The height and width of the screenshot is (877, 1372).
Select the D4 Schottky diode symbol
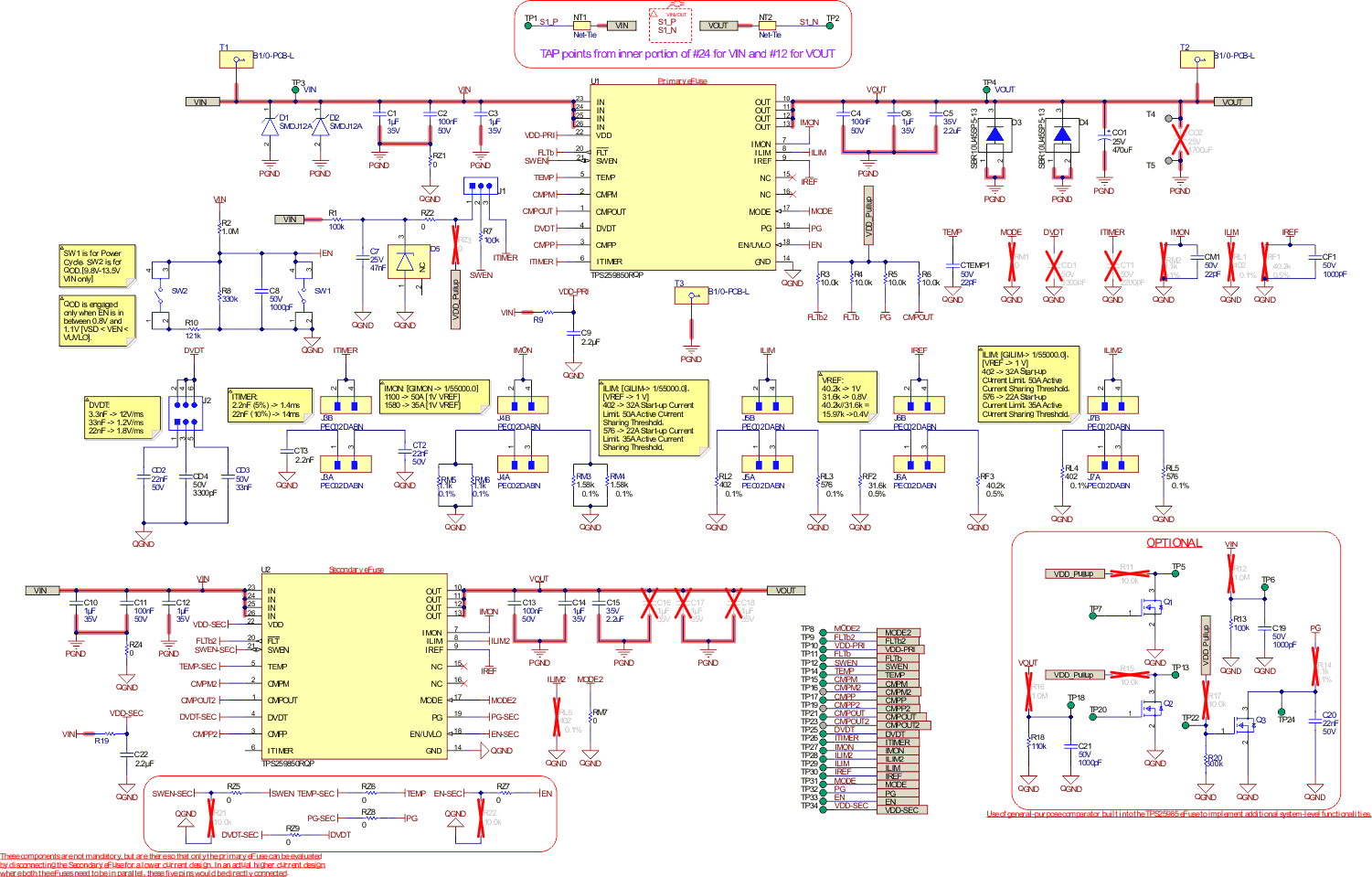click(x=1061, y=135)
